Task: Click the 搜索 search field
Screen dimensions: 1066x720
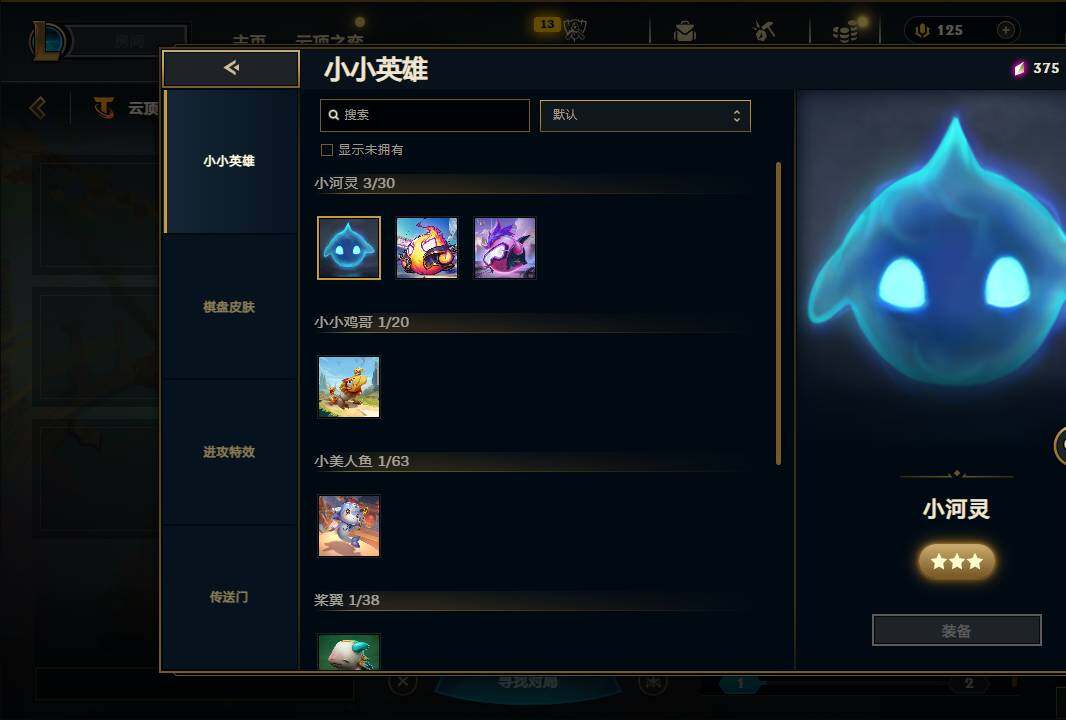Action: (x=425, y=116)
